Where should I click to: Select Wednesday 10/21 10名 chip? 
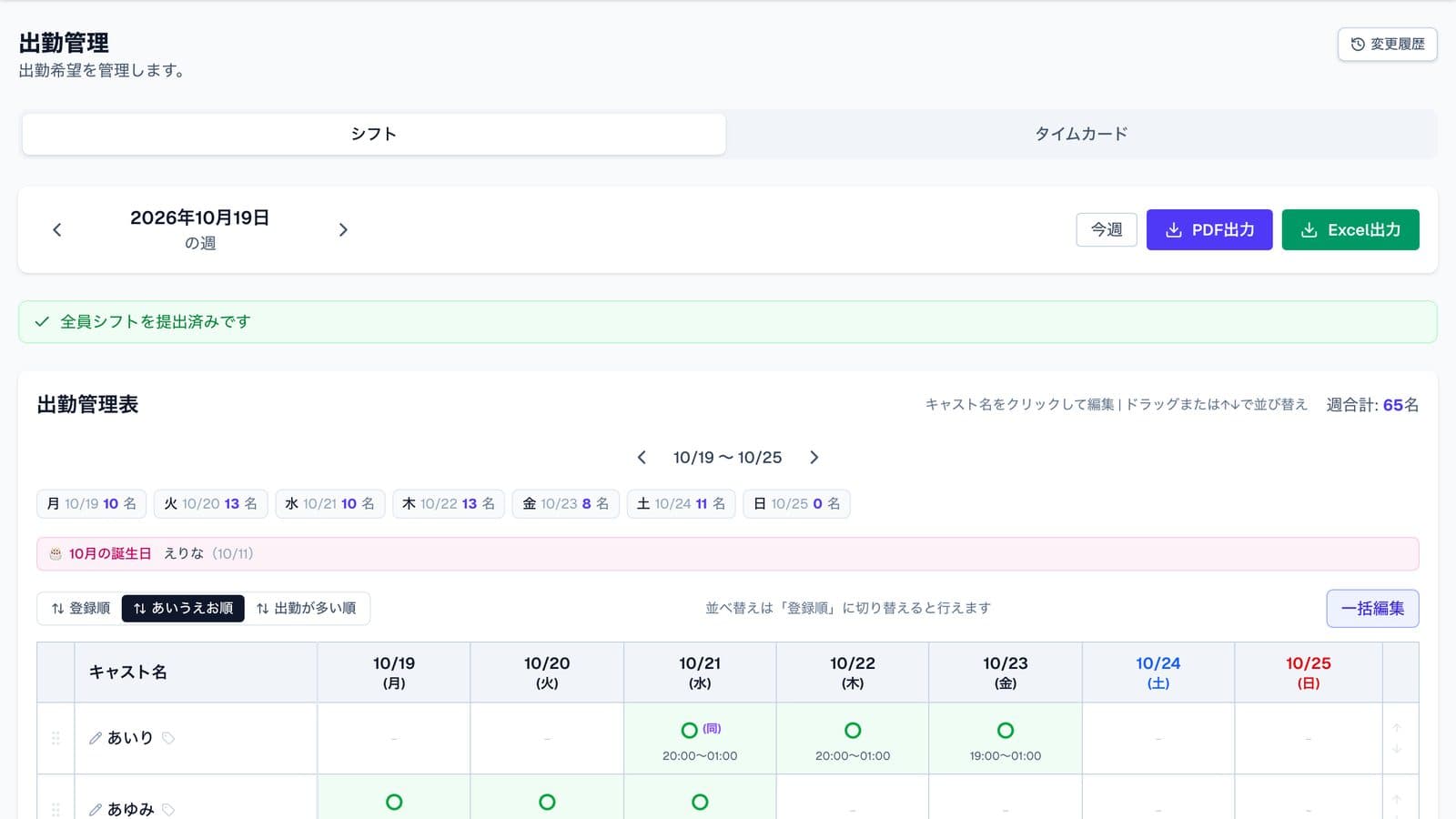pyautogui.click(x=329, y=503)
